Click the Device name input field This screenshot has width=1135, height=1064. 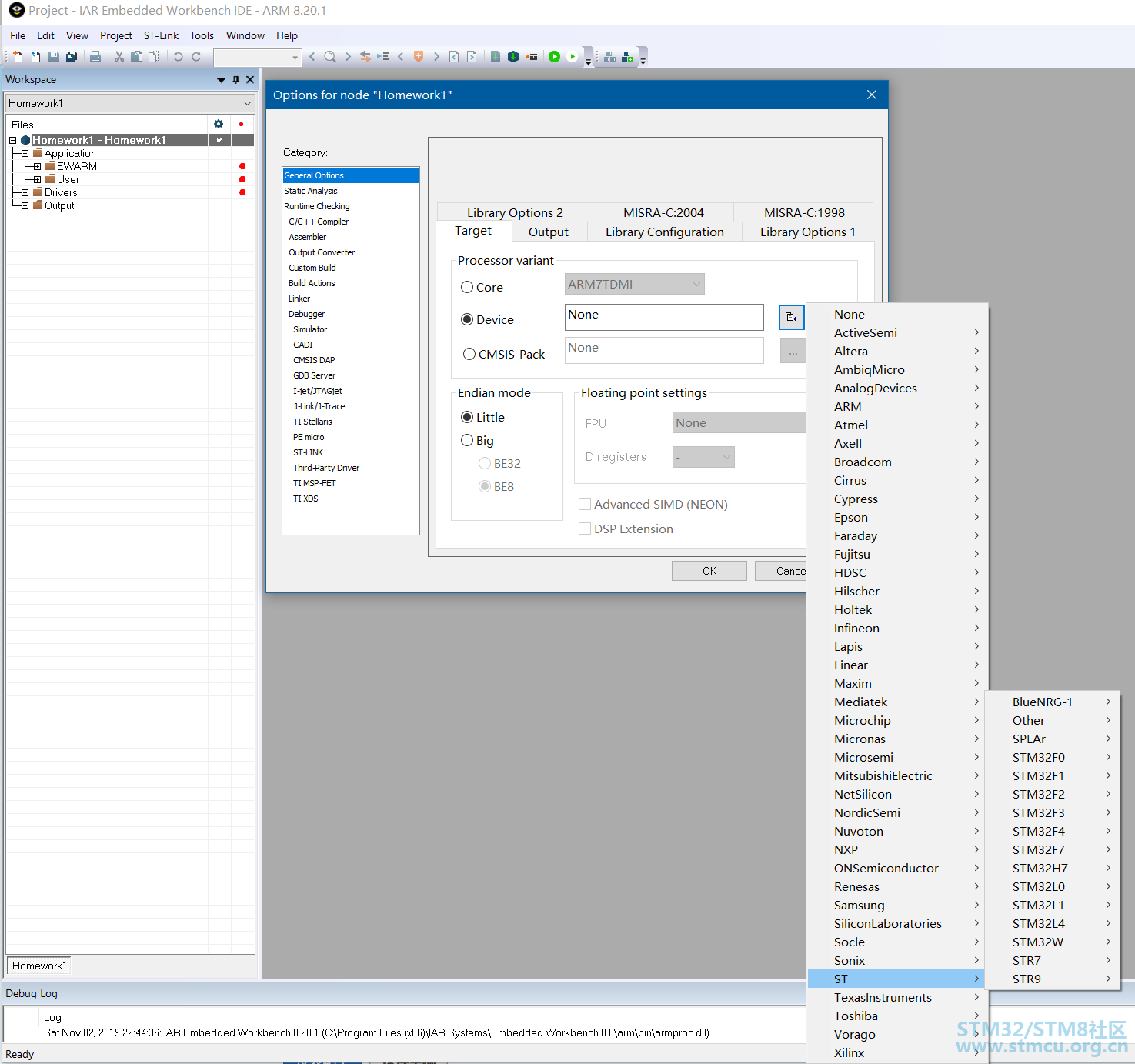tap(664, 317)
